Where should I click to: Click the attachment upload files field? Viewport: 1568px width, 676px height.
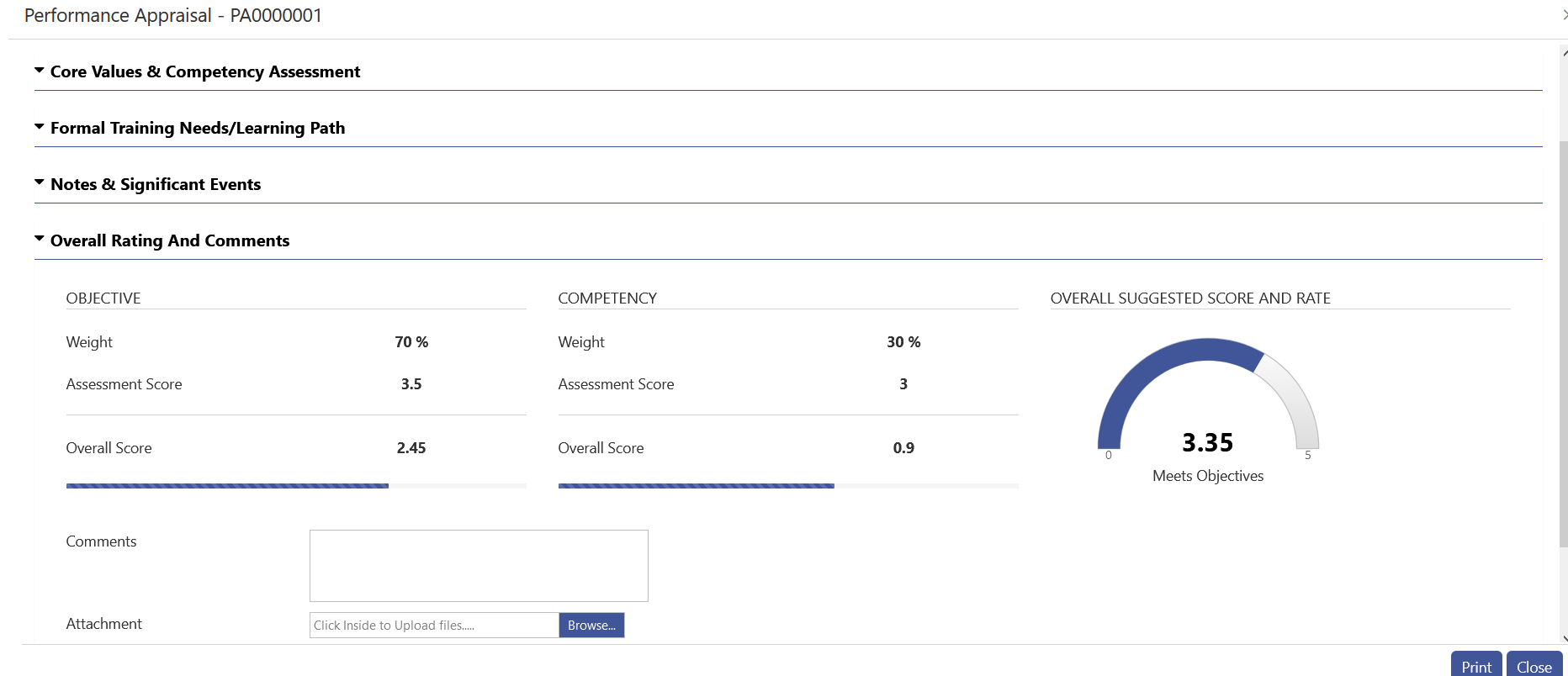click(x=434, y=625)
